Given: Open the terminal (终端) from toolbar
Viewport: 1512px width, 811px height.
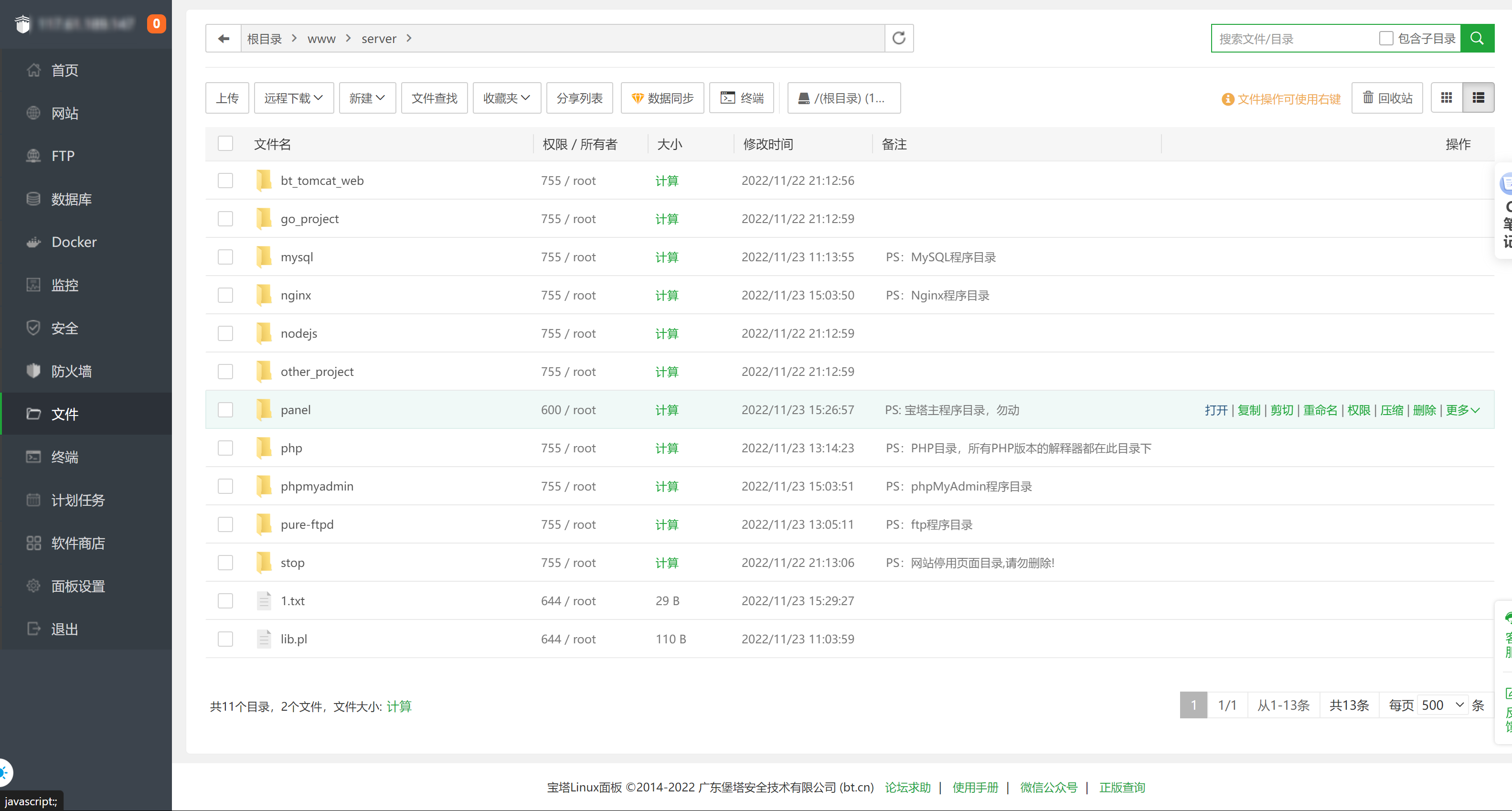Looking at the screenshot, I should pyautogui.click(x=742, y=98).
